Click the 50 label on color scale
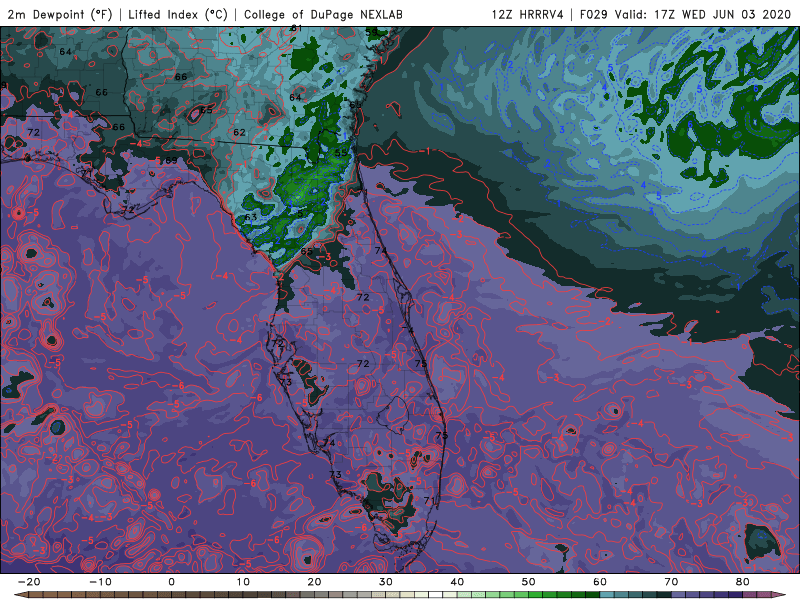The width and height of the screenshot is (800, 600). [x=529, y=582]
